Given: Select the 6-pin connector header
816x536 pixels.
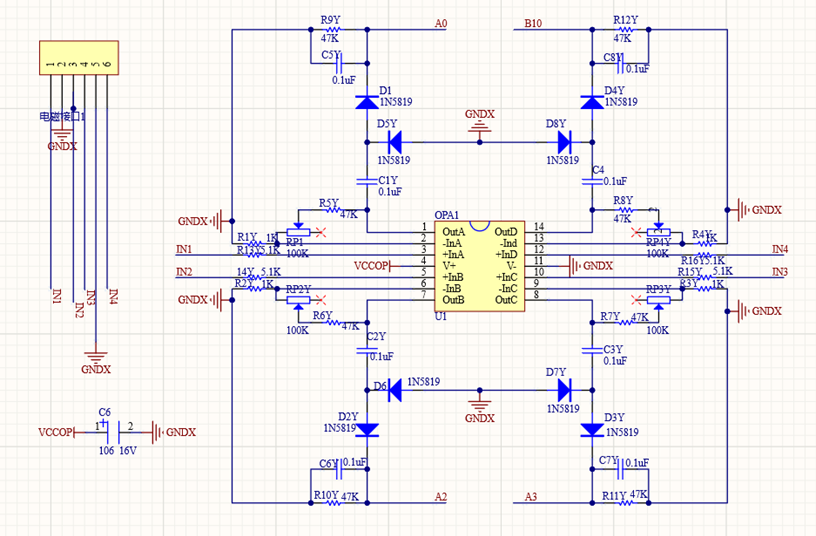Looking at the screenshot, I should 79,56.
